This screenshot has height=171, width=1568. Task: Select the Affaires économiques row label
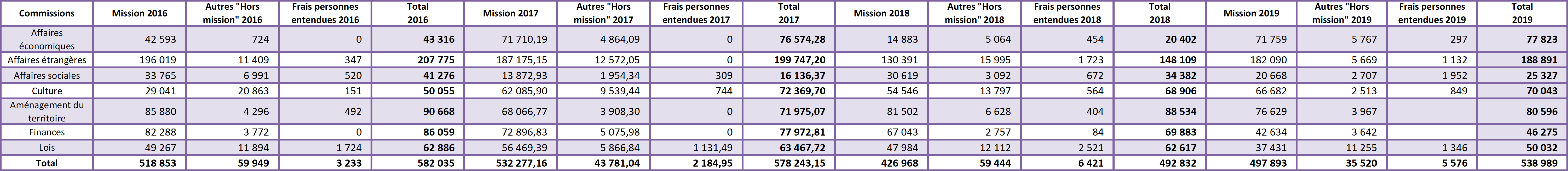(47, 39)
